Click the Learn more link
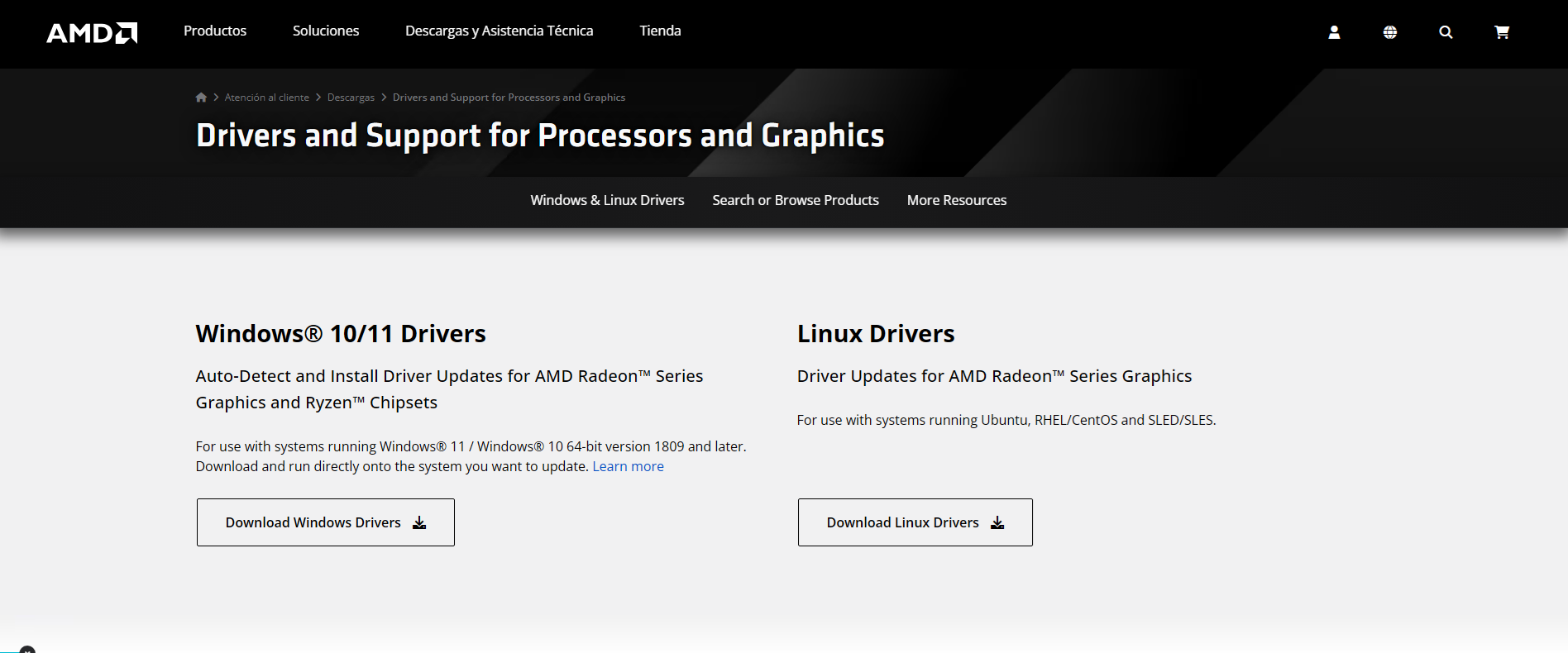The height and width of the screenshot is (653, 1568). [628, 466]
